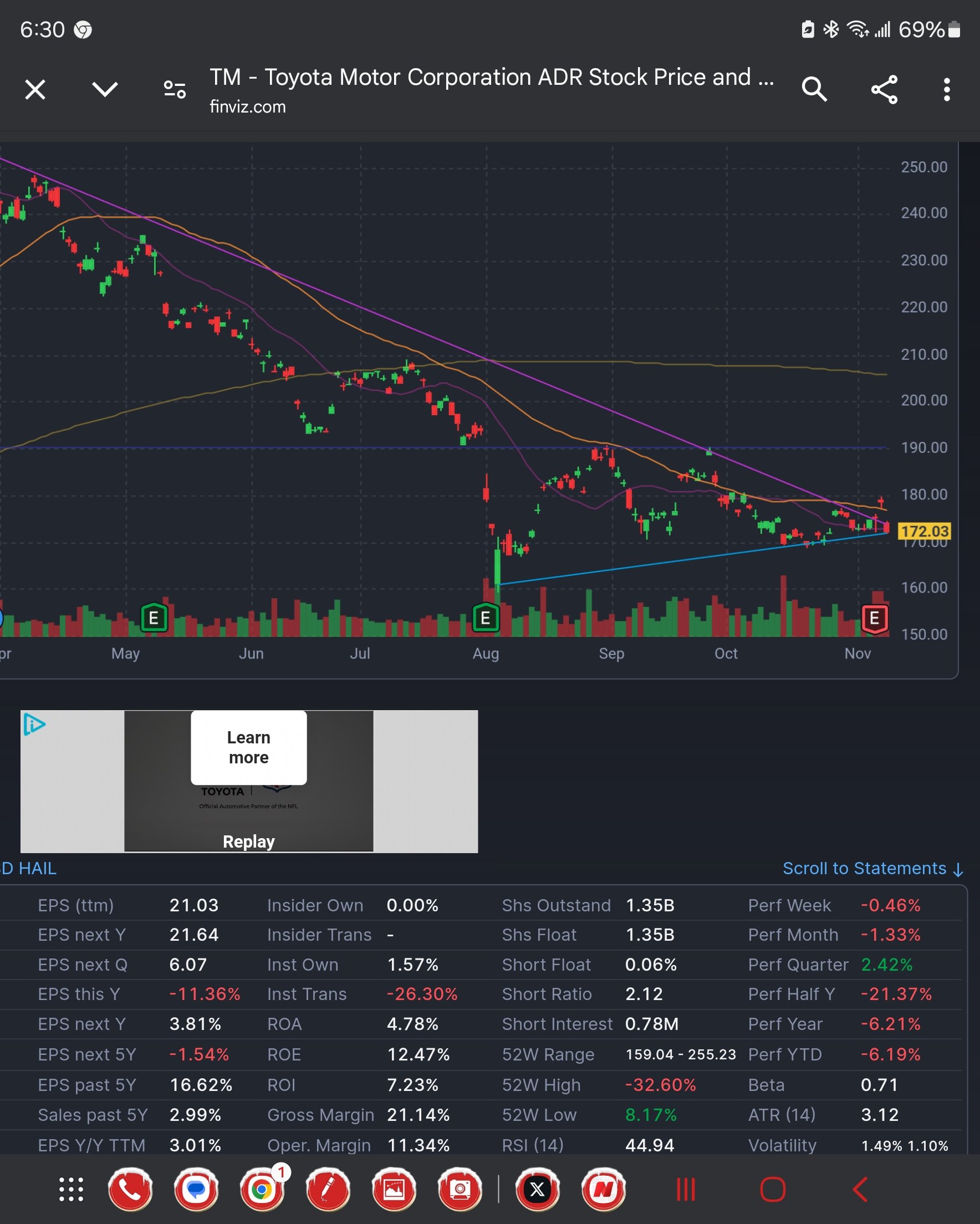Tap the home navigation button

(x=773, y=1190)
